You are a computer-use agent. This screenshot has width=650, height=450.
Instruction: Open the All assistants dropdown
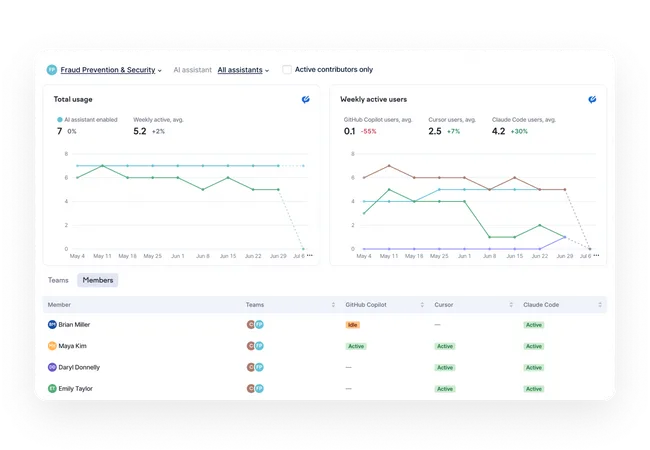tap(243, 70)
